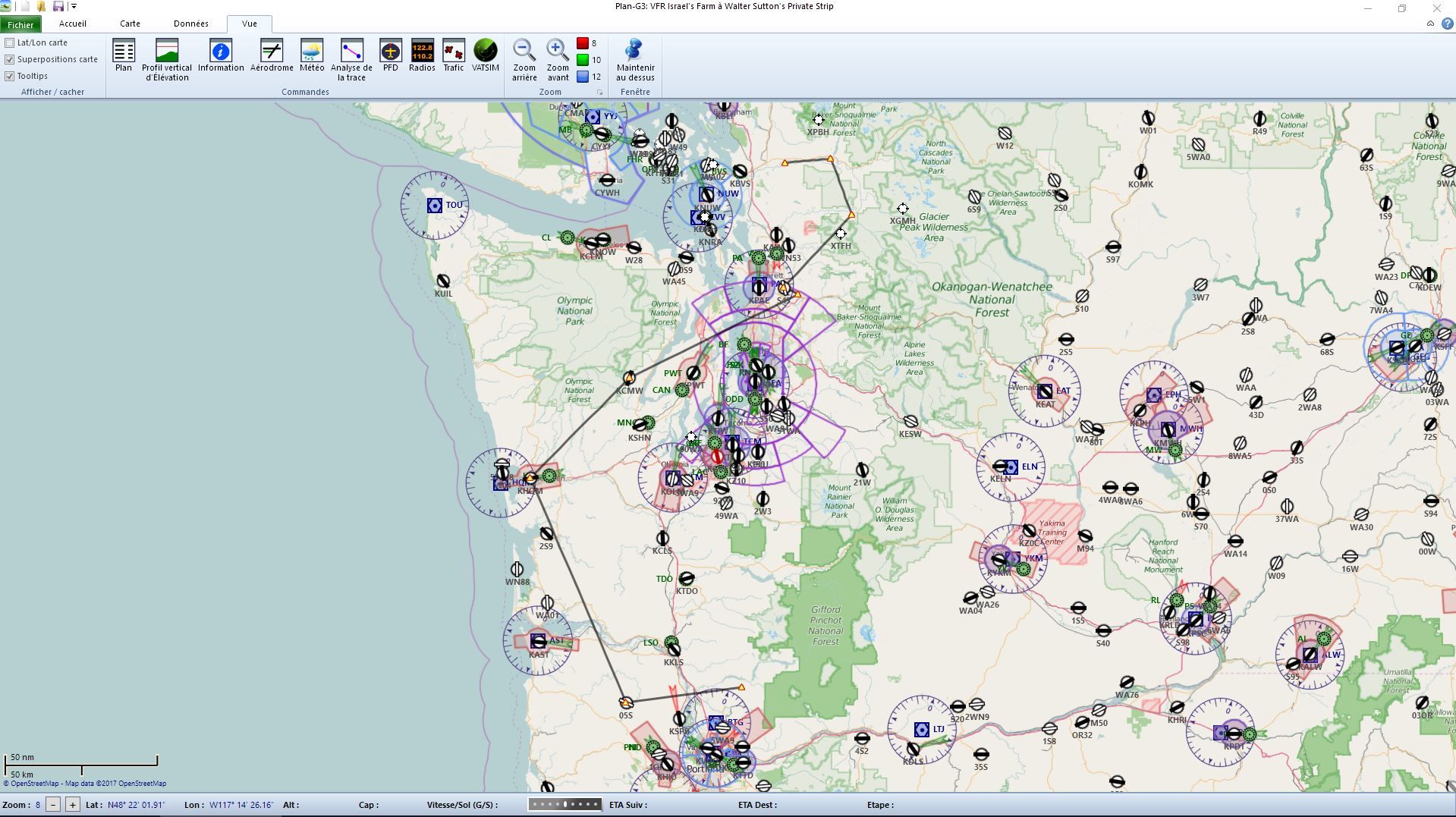1456x817 pixels.
Task: Switch to the Données tab
Action: click(x=190, y=24)
